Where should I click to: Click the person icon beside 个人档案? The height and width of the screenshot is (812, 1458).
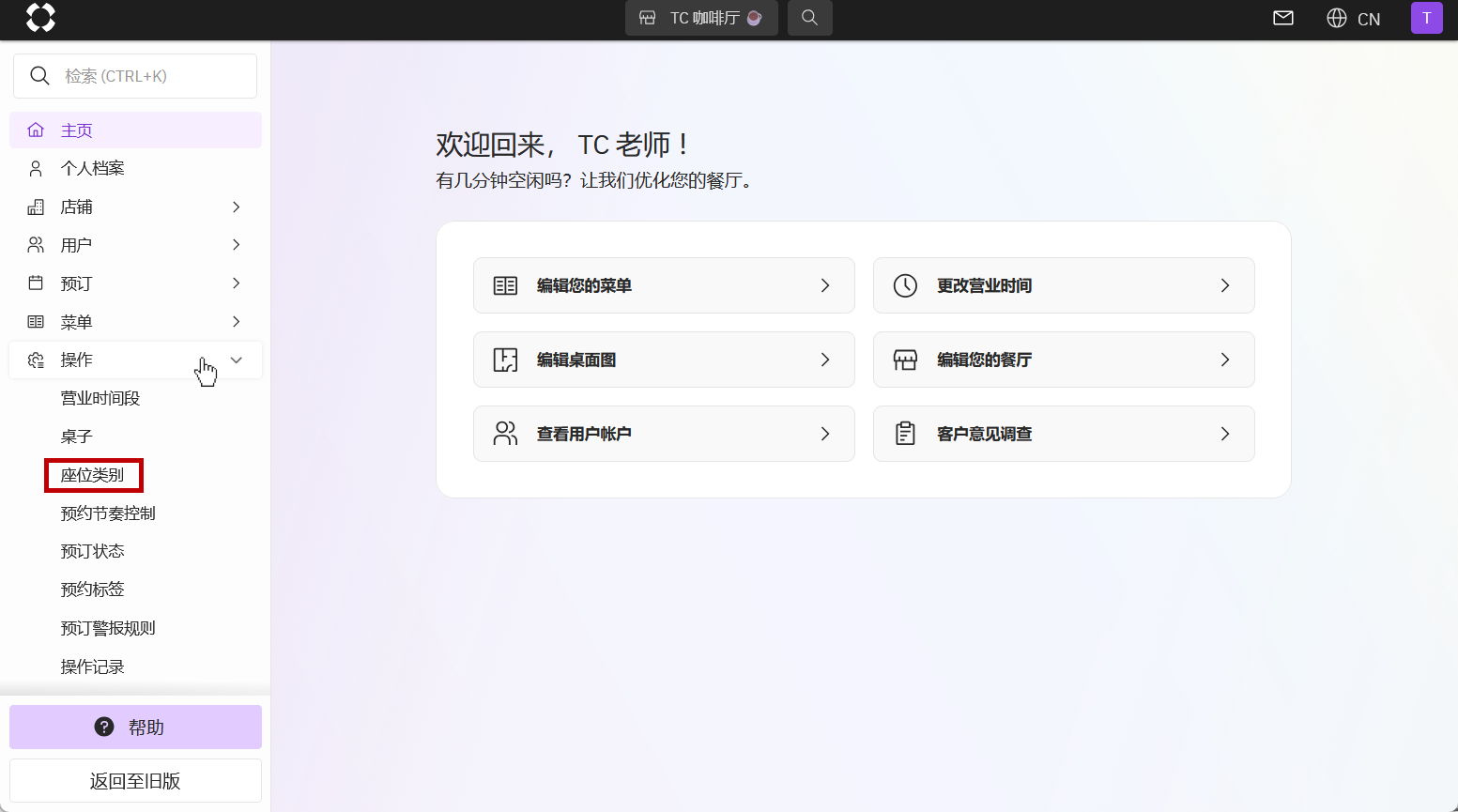pos(36,168)
